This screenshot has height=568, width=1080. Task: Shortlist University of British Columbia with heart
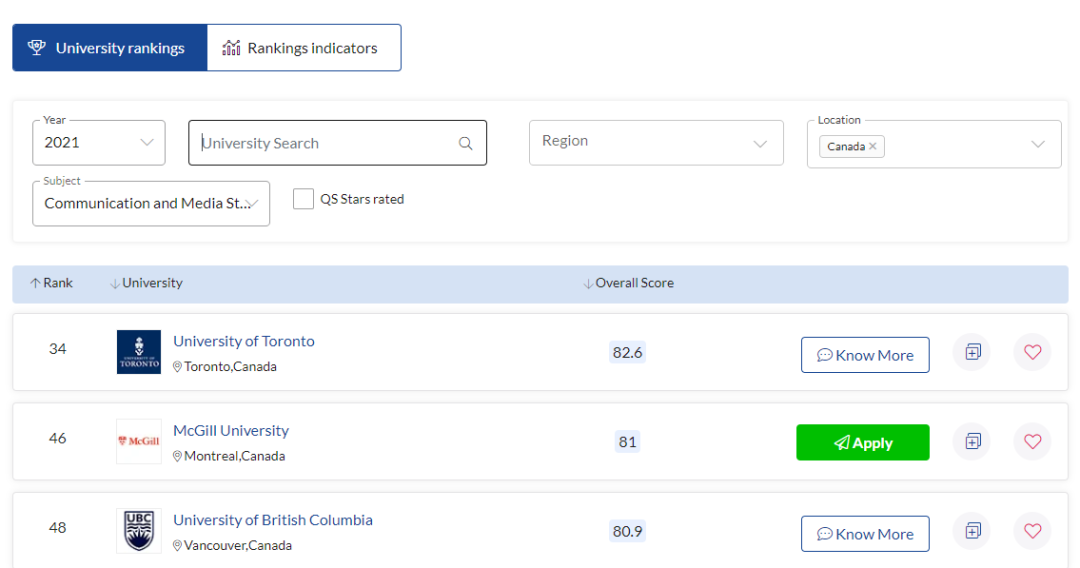point(1032,531)
